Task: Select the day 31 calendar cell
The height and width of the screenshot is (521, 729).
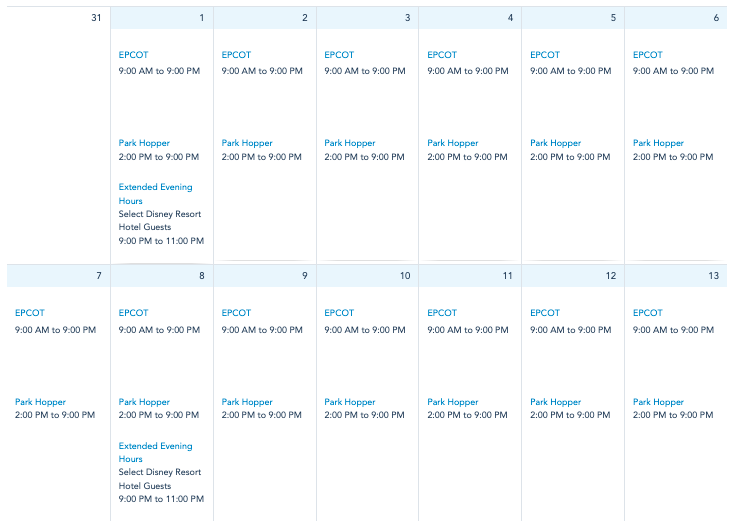Action: [x=59, y=135]
